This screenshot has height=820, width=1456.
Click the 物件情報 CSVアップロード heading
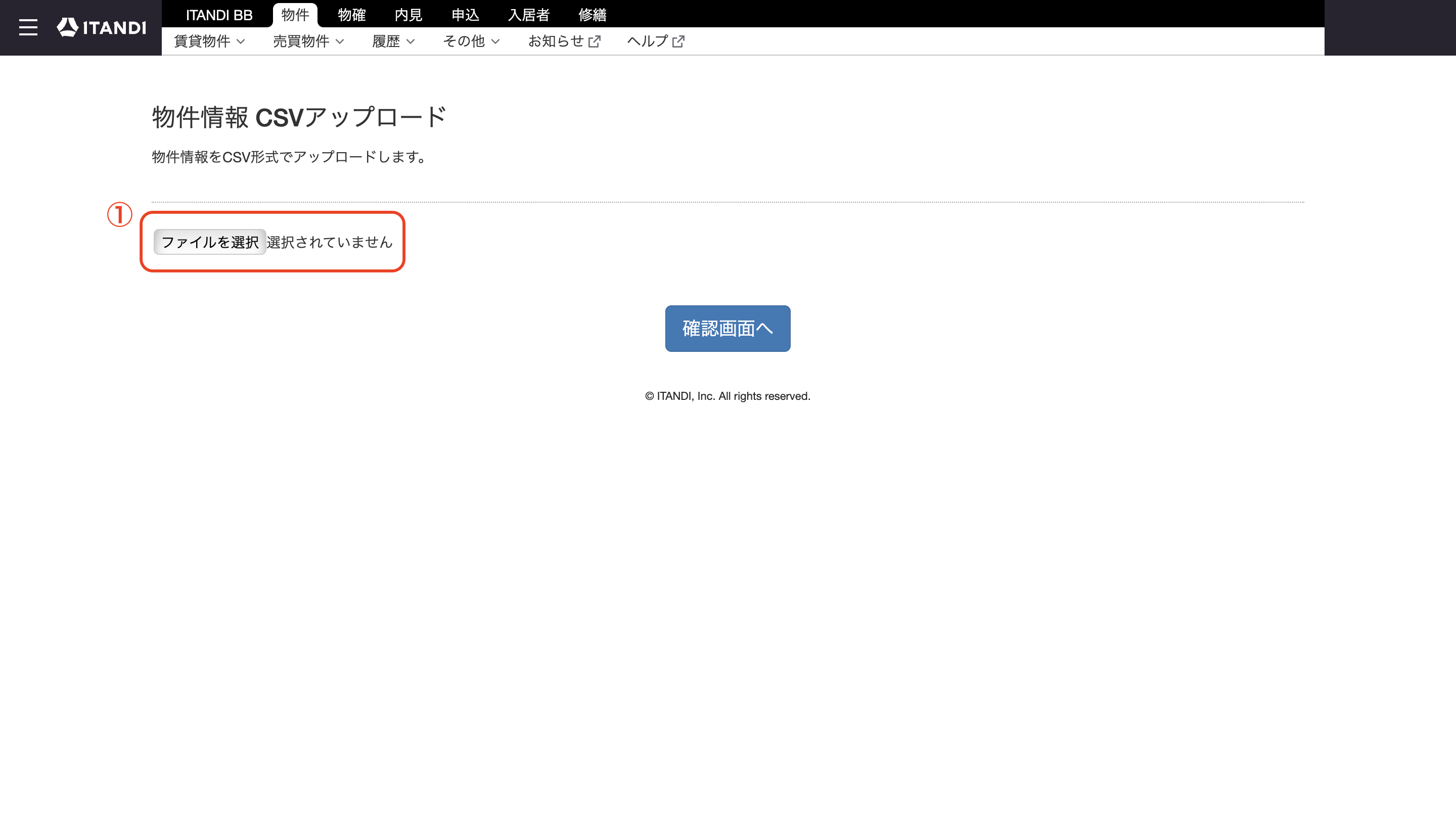click(x=299, y=118)
